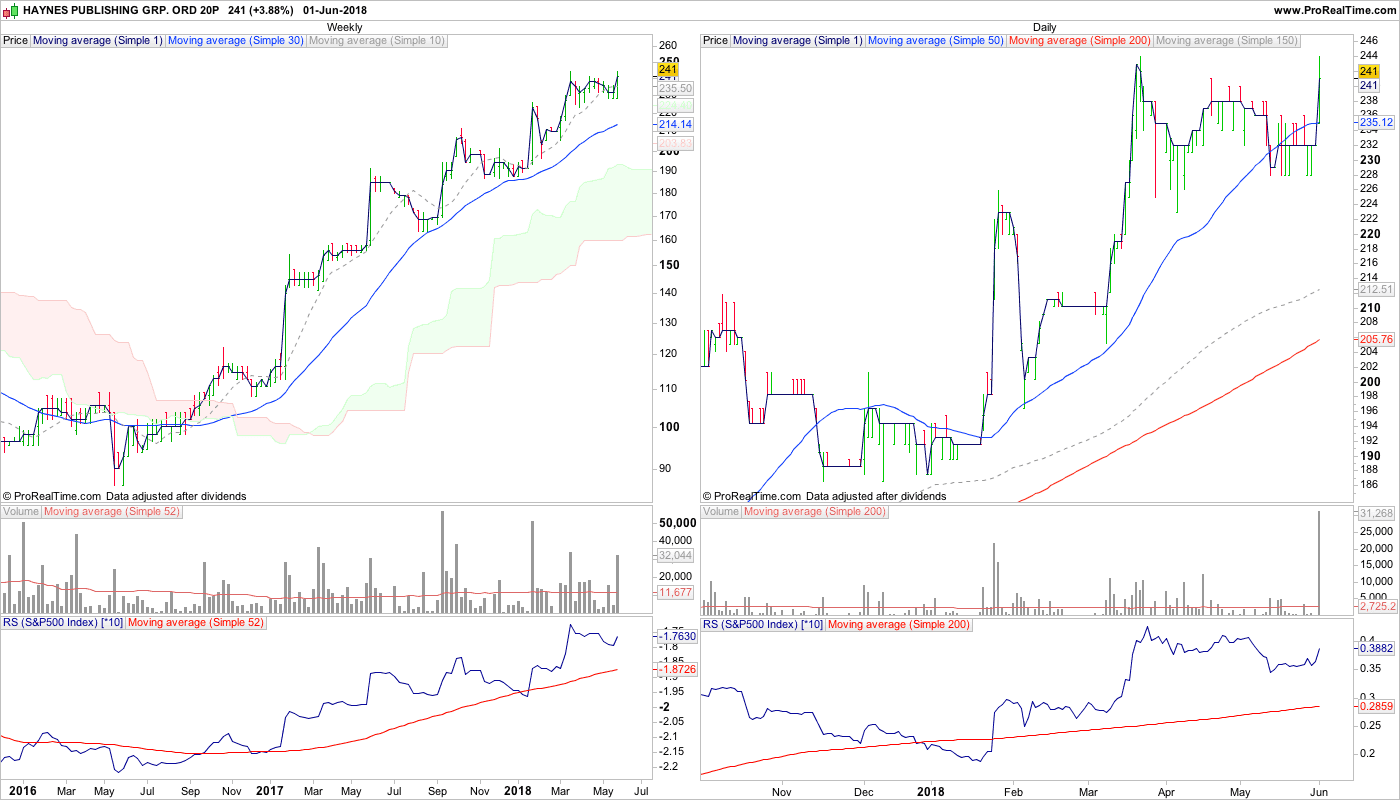Click the 32,044 weekly volume value
This screenshot has height=800, width=1400.
675,555
